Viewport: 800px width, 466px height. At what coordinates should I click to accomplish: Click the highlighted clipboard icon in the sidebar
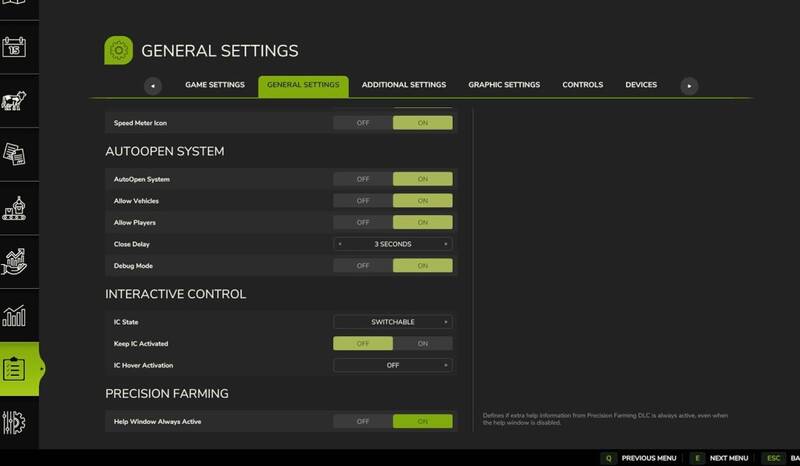[x=16, y=369]
